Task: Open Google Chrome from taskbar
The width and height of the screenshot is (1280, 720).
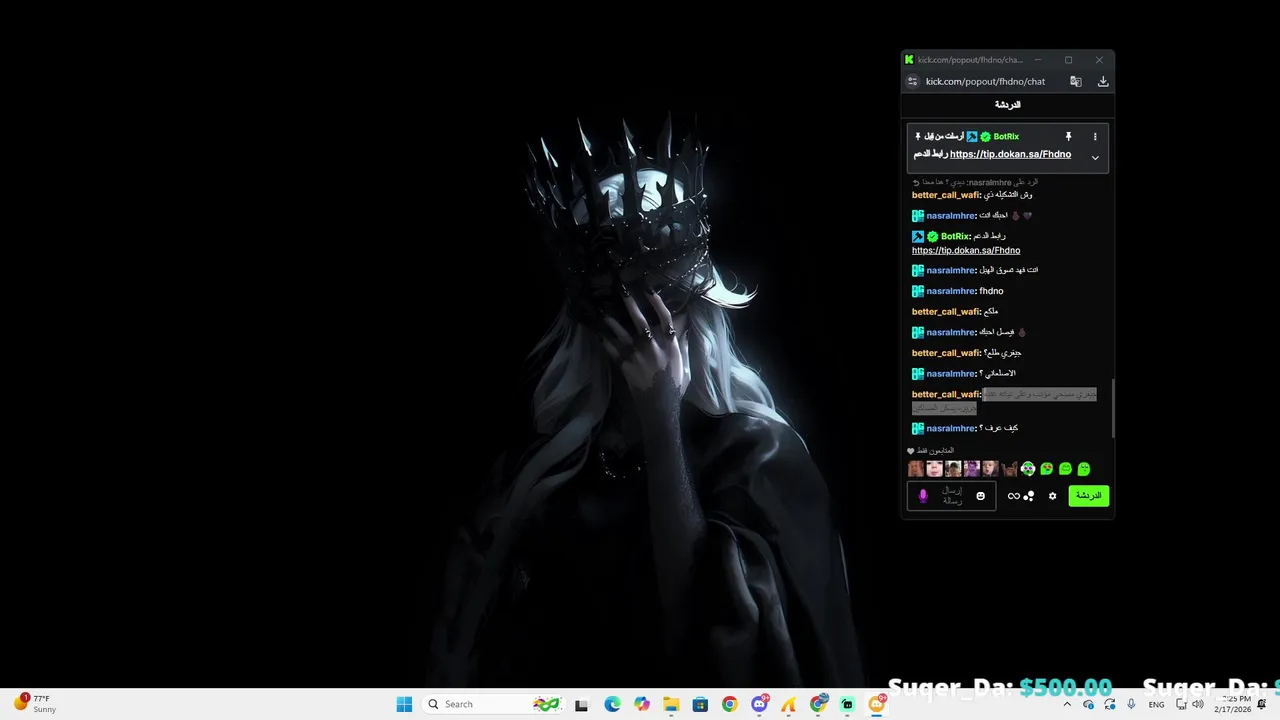Action: click(730, 705)
